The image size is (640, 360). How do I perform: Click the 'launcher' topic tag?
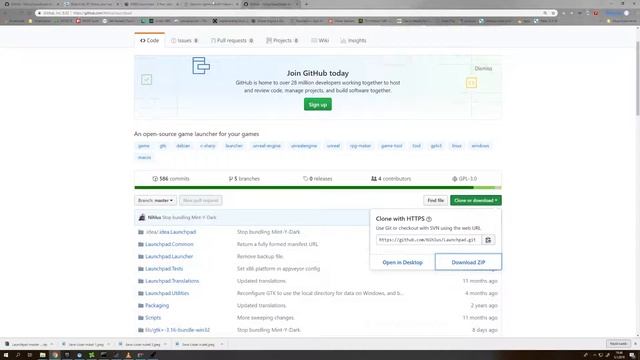coord(234,146)
